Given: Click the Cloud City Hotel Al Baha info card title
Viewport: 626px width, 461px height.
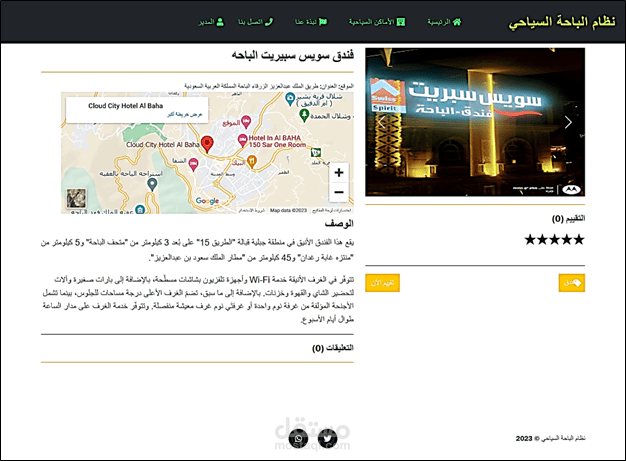Looking at the screenshot, I should coord(125,106).
